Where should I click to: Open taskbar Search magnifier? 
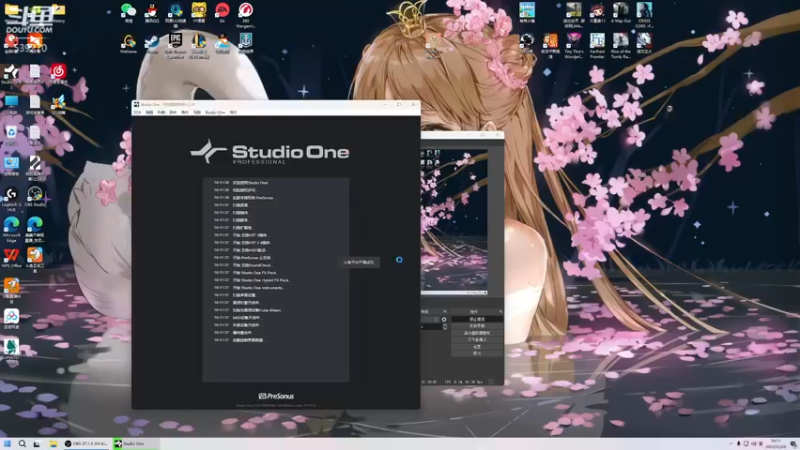point(22,444)
